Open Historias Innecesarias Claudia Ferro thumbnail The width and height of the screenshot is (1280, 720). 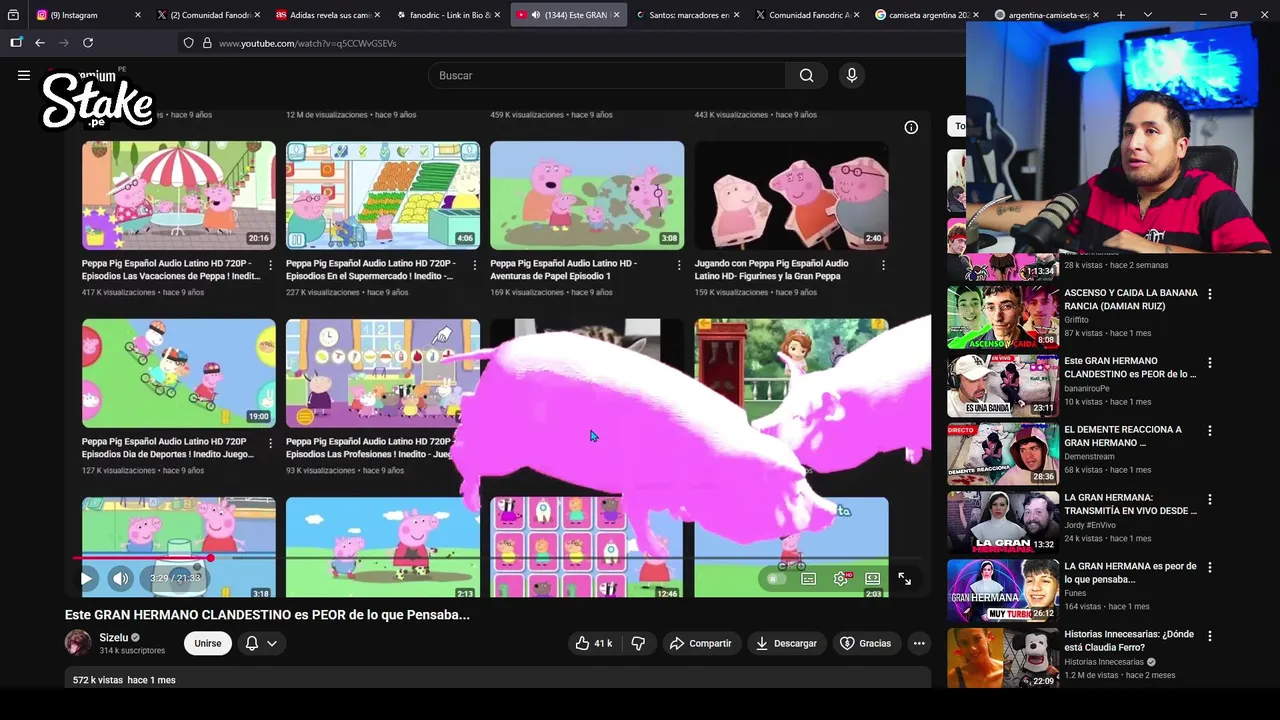[1003, 658]
